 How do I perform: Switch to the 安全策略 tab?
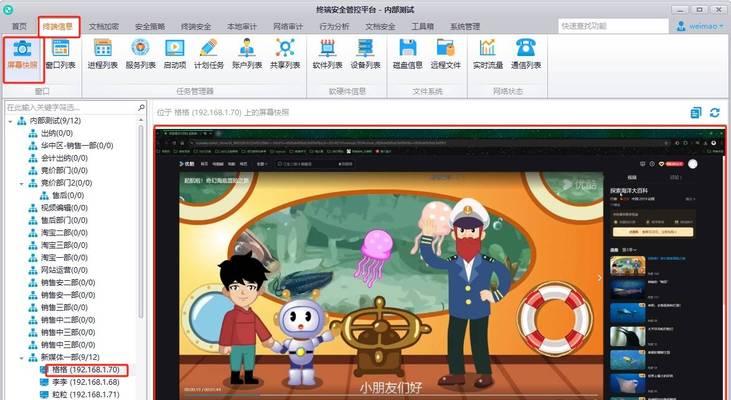click(150, 27)
